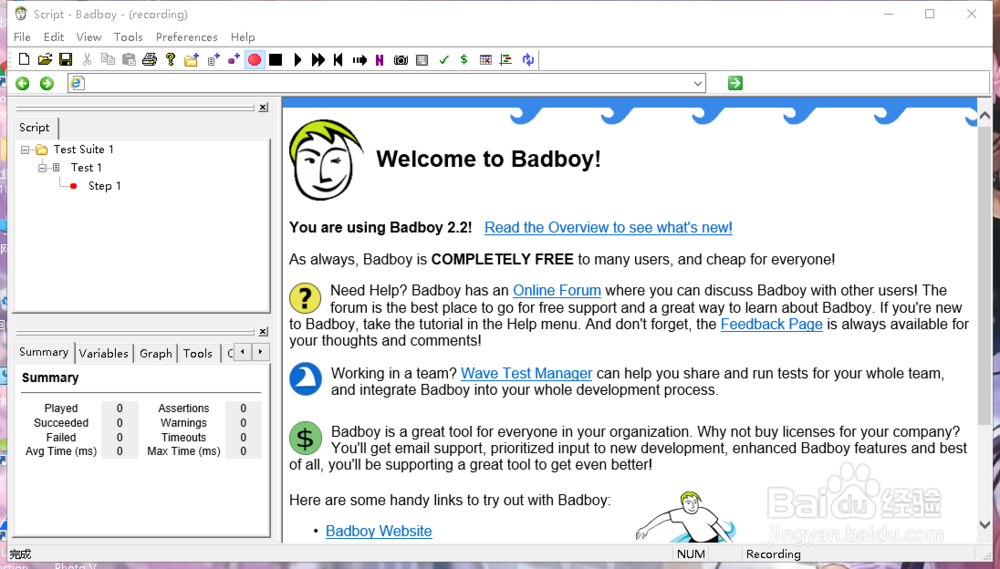Open the Preferences menu
This screenshot has width=1000, height=569.
point(186,37)
